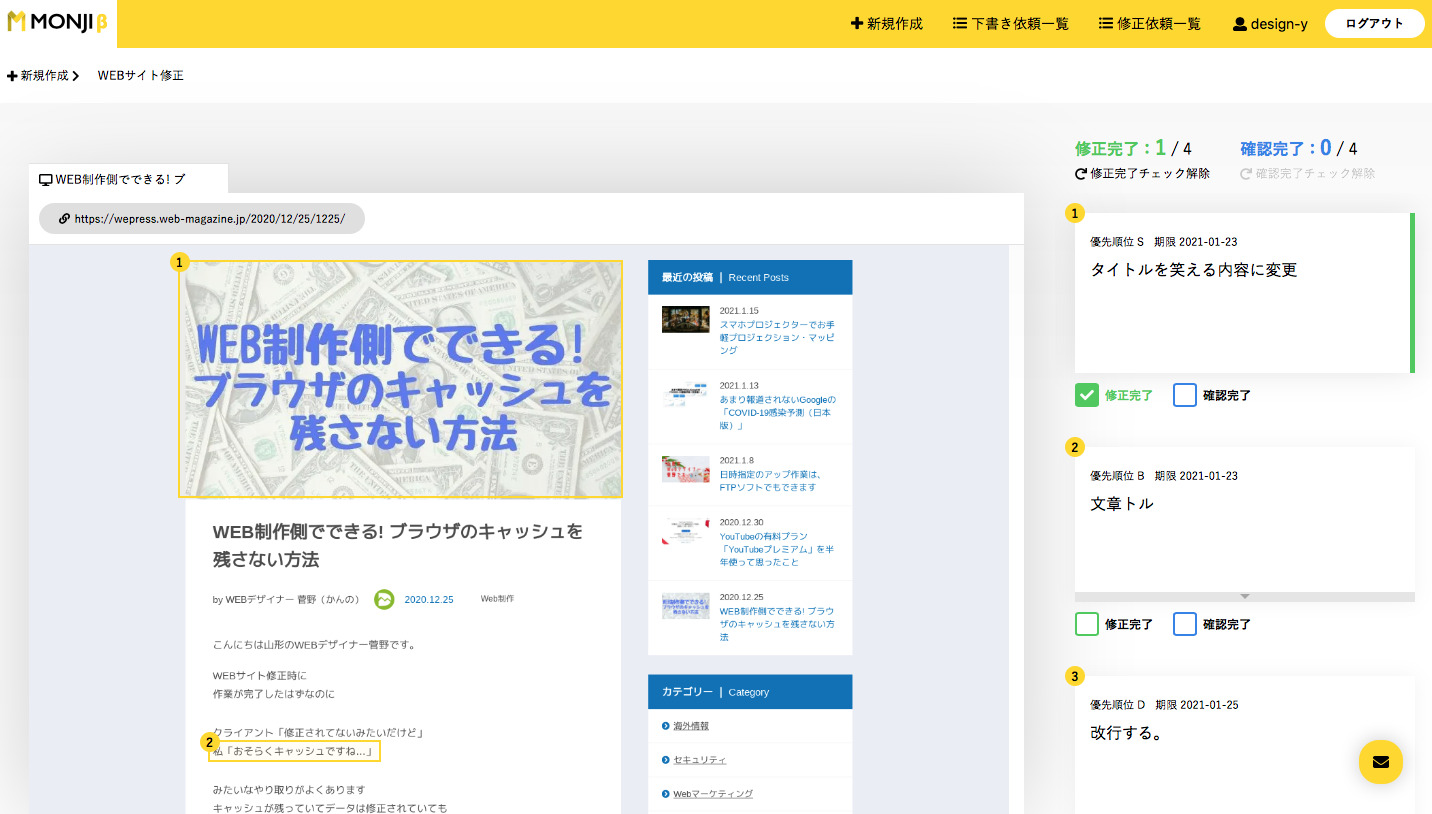Click 修正完了：1 / 4 counter
The height and width of the screenshot is (814, 1432).
click(1133, 148)
